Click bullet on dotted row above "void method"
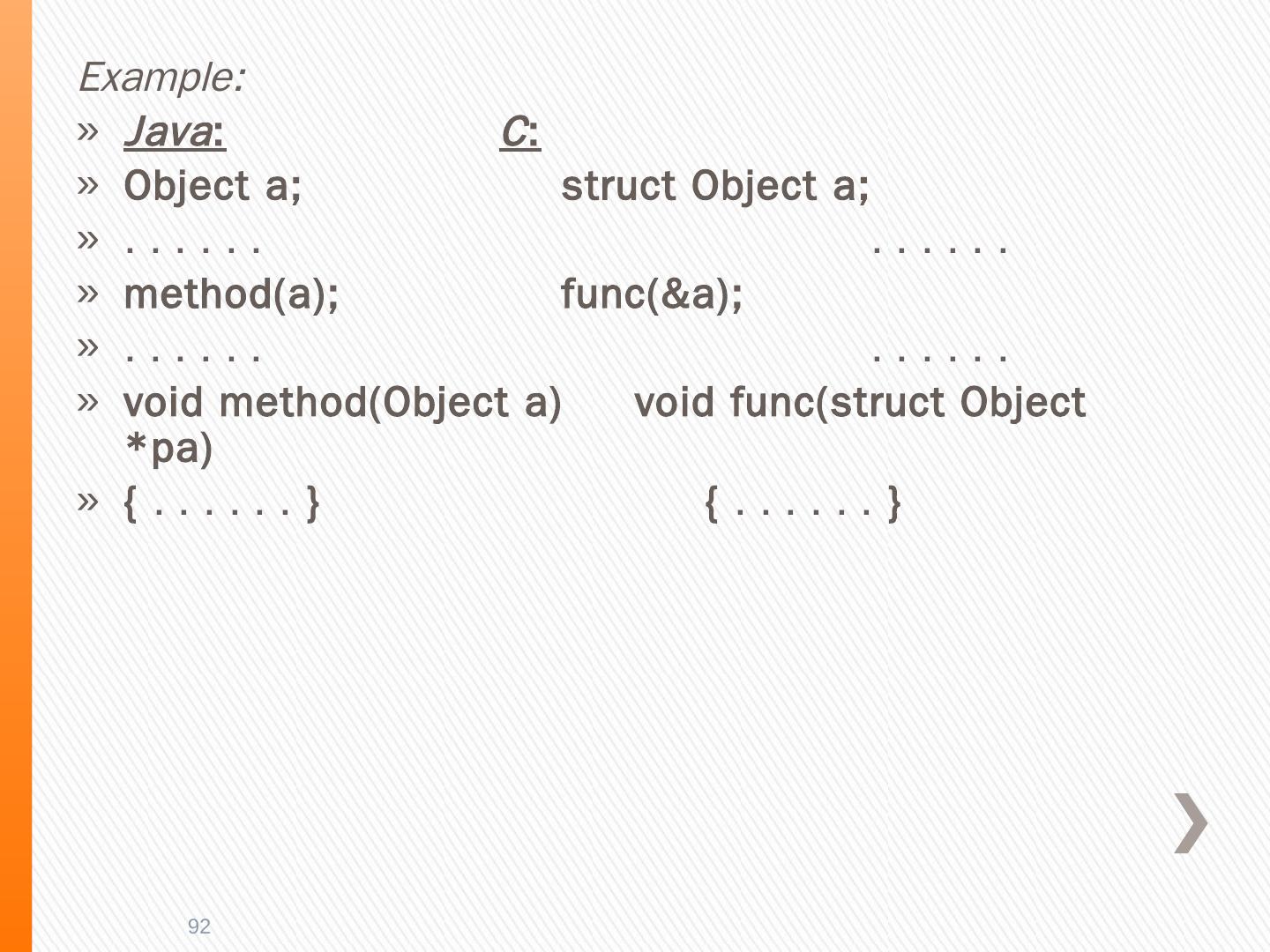Image resolution: width=1270 pixels, height=952 pixels. (x=87, y=347)
